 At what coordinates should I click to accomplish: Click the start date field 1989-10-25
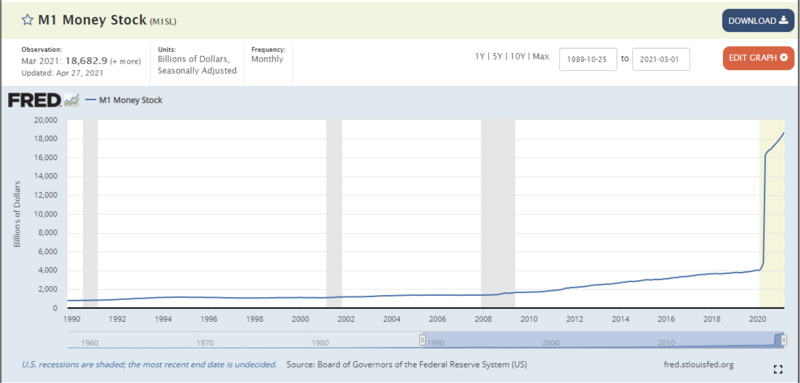coord(588,59)
